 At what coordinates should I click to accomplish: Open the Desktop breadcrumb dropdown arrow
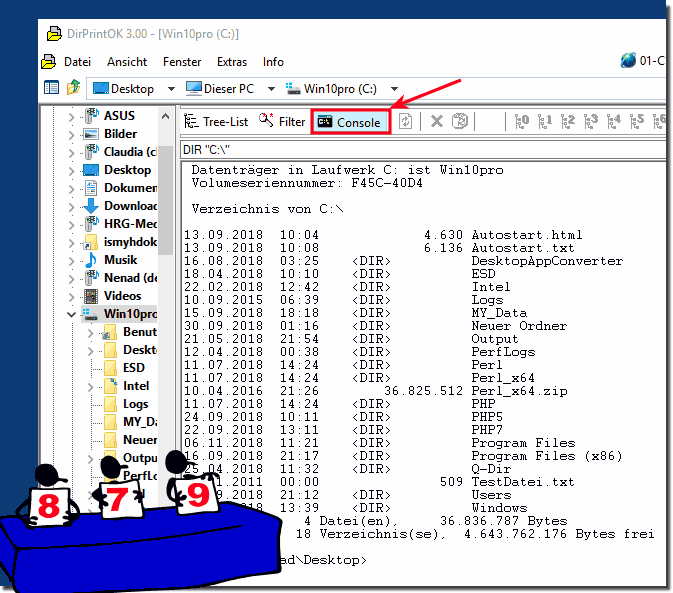(171, 89)
